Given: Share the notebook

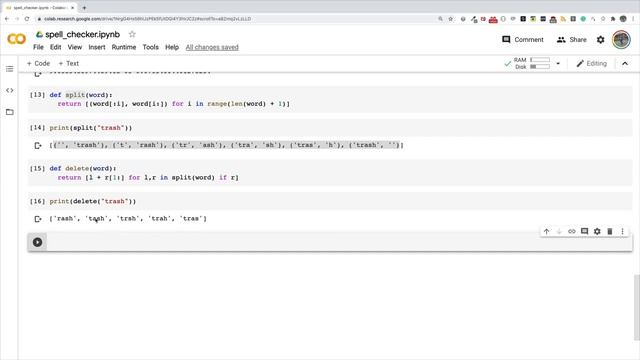Looking at the screenshot, I should pyautogui.click(x=571, y=40).
